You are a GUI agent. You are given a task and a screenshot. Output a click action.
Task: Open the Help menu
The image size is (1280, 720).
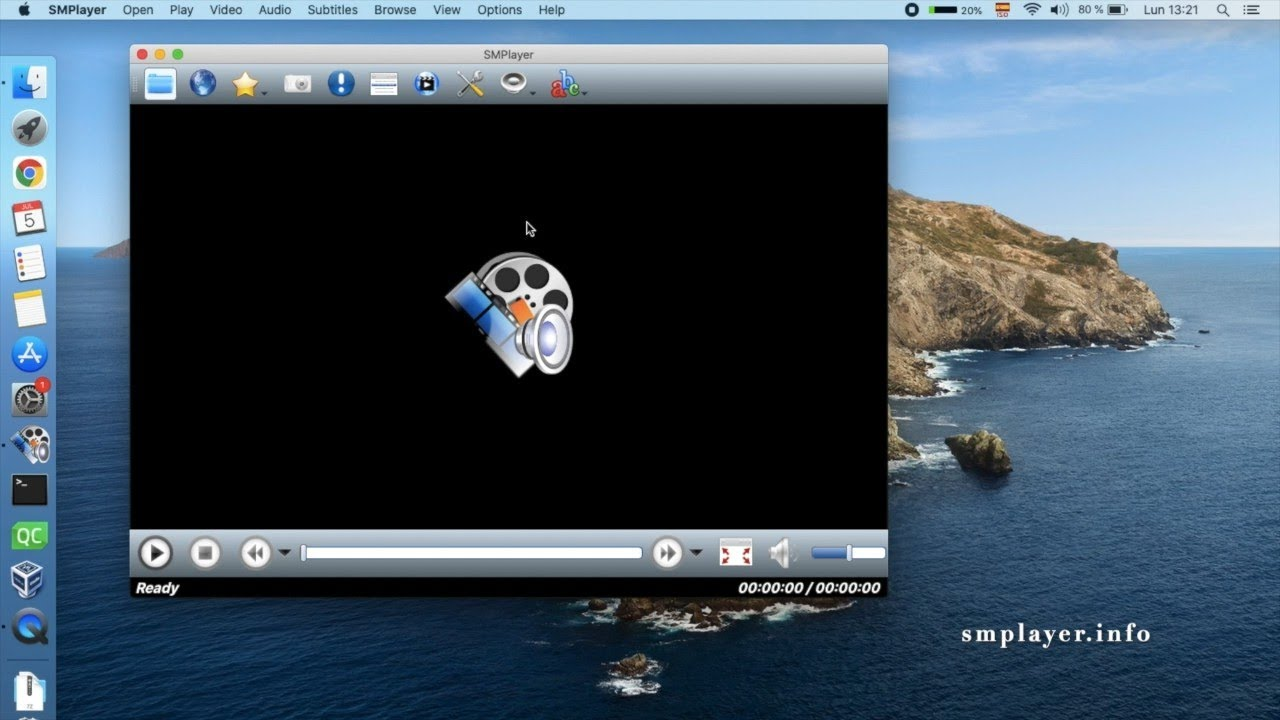coord(551,10)
